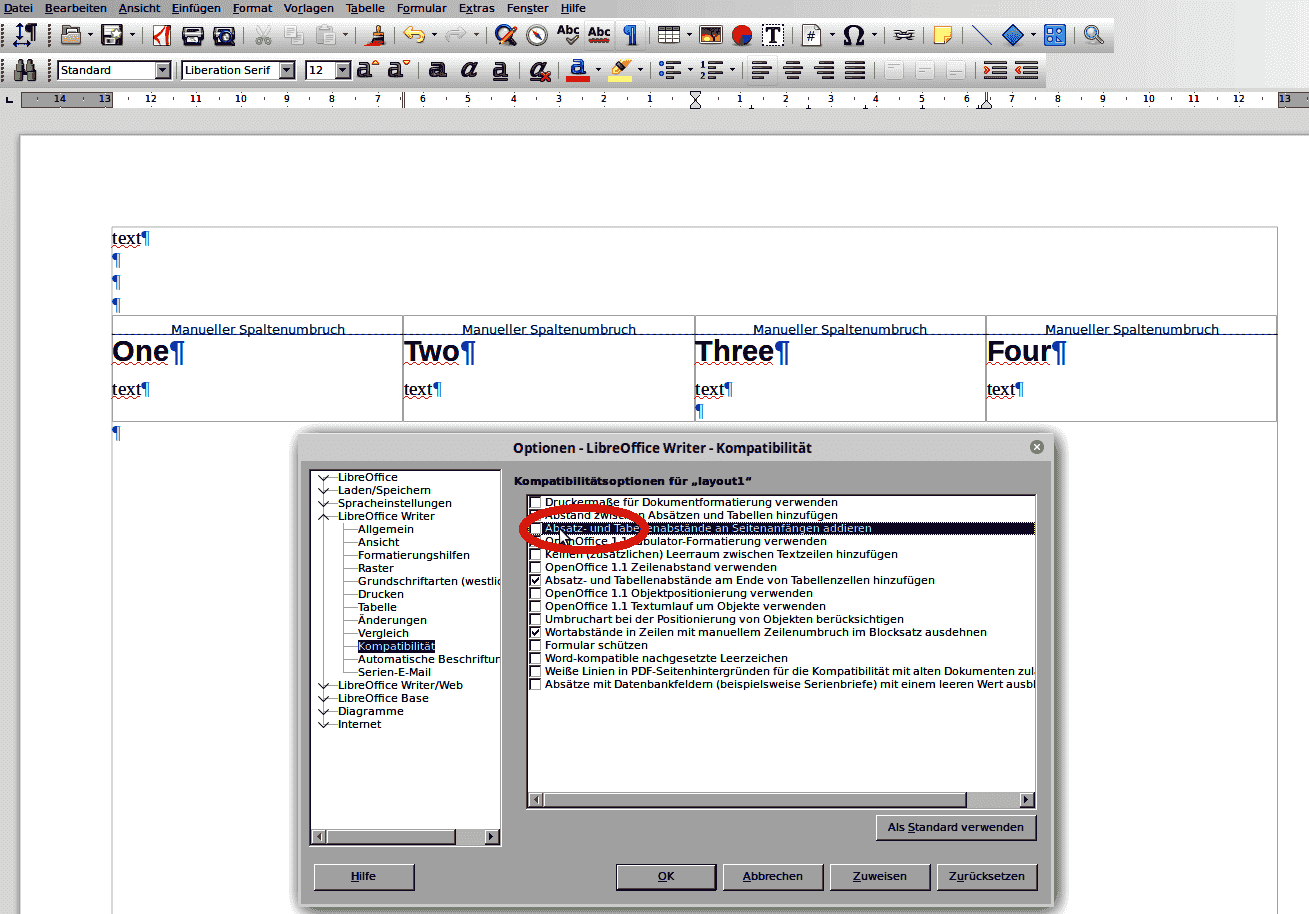Open the 'Einfügen' menu
This screenshot has width=1309, height=914.
[196, 8]
